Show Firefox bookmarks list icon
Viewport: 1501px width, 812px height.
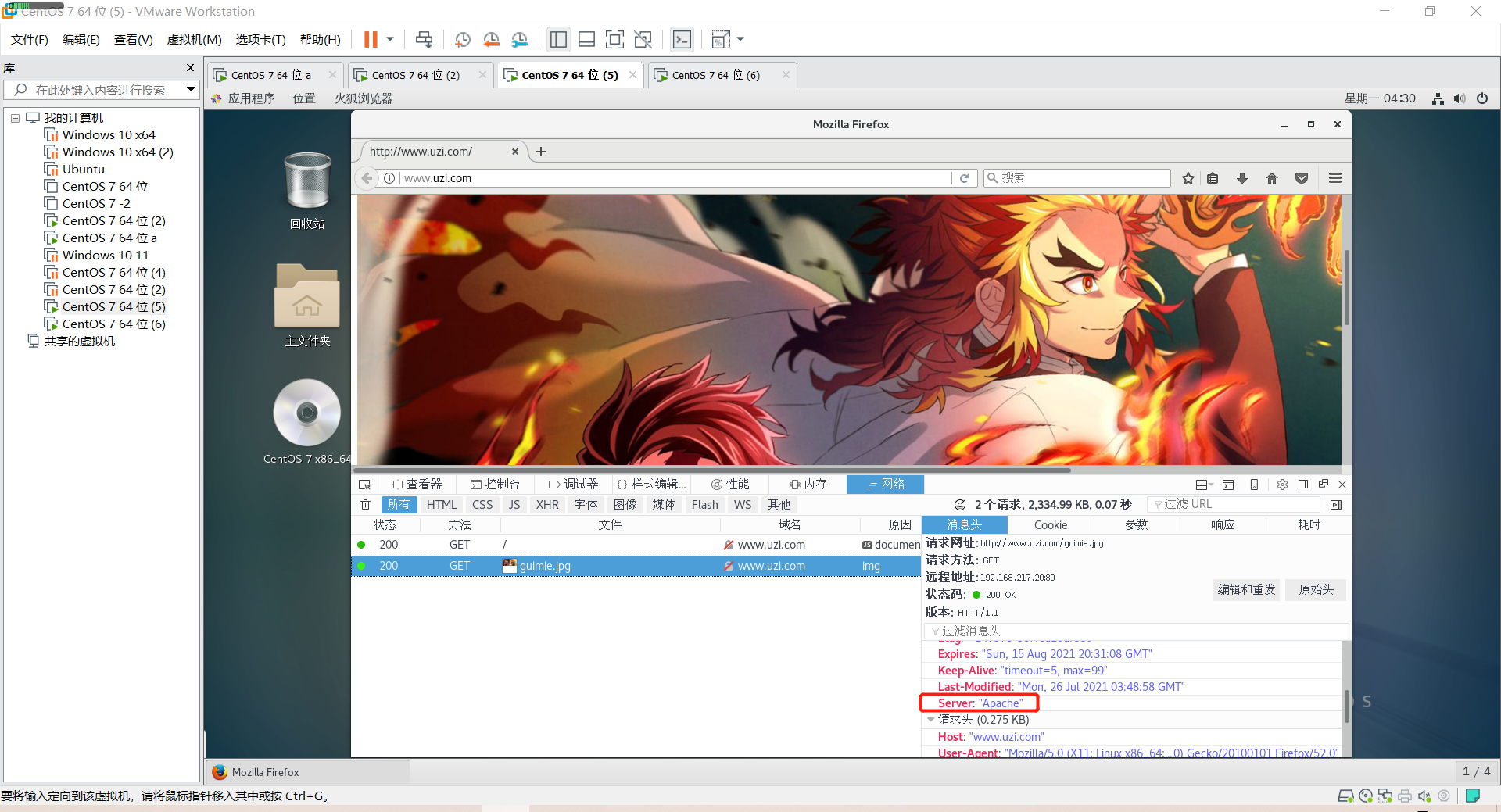(x=1213, y=178)
